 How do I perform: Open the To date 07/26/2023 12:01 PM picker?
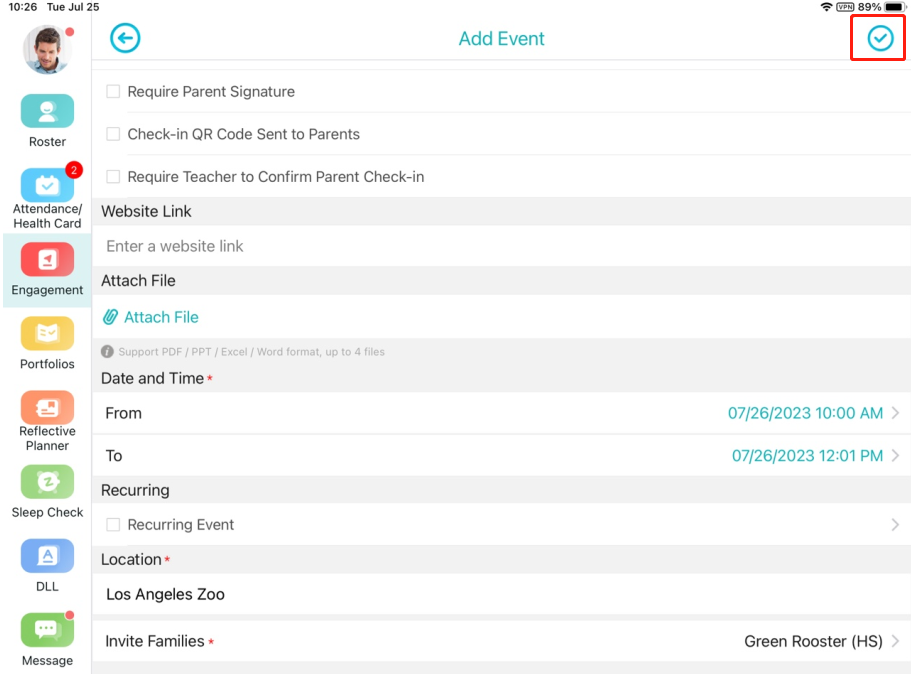tap(501, 456)
